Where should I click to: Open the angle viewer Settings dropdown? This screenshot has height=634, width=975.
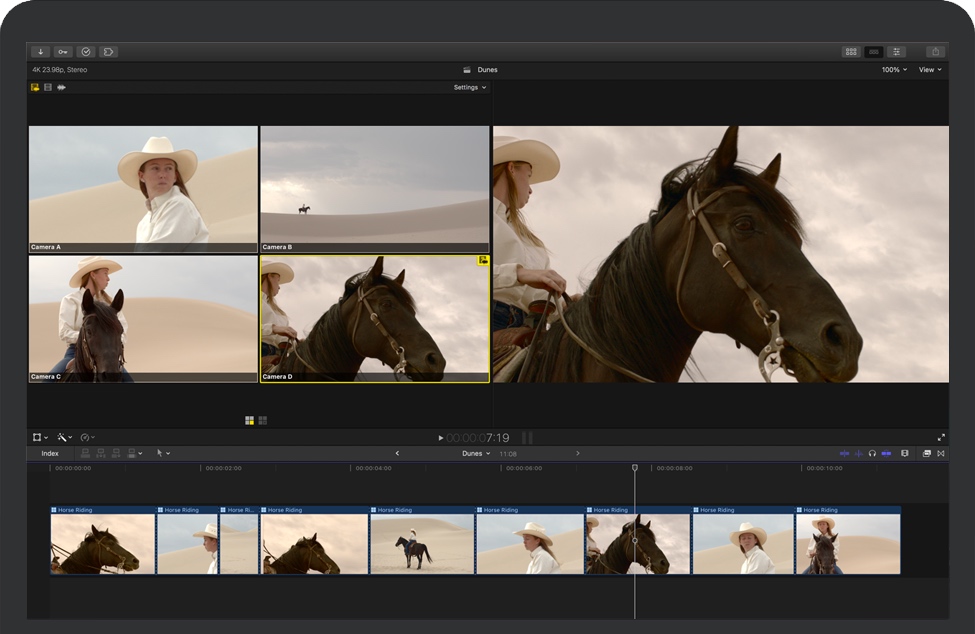click(x=470, y=87)
